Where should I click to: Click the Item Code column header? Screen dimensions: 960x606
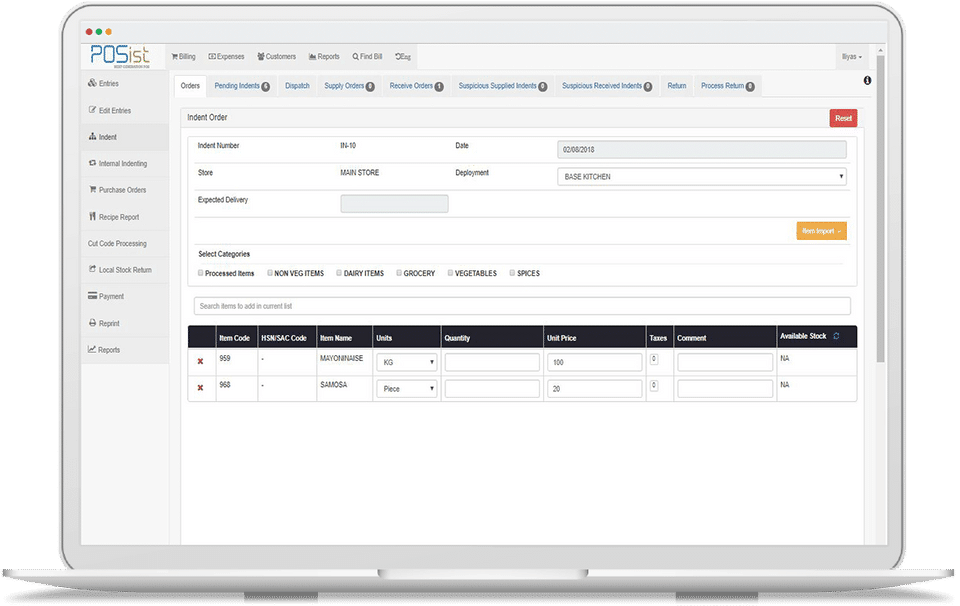234,338
